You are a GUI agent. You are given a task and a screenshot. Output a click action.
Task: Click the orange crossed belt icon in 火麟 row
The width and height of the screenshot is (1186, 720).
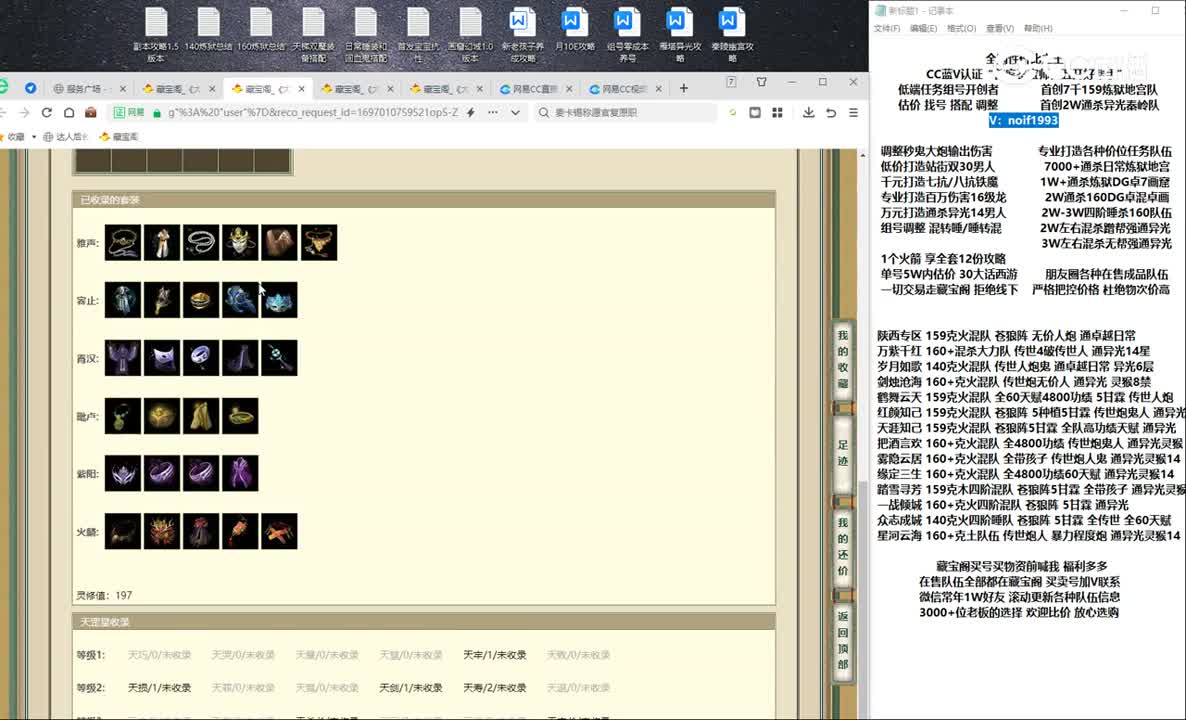[279, 532]
